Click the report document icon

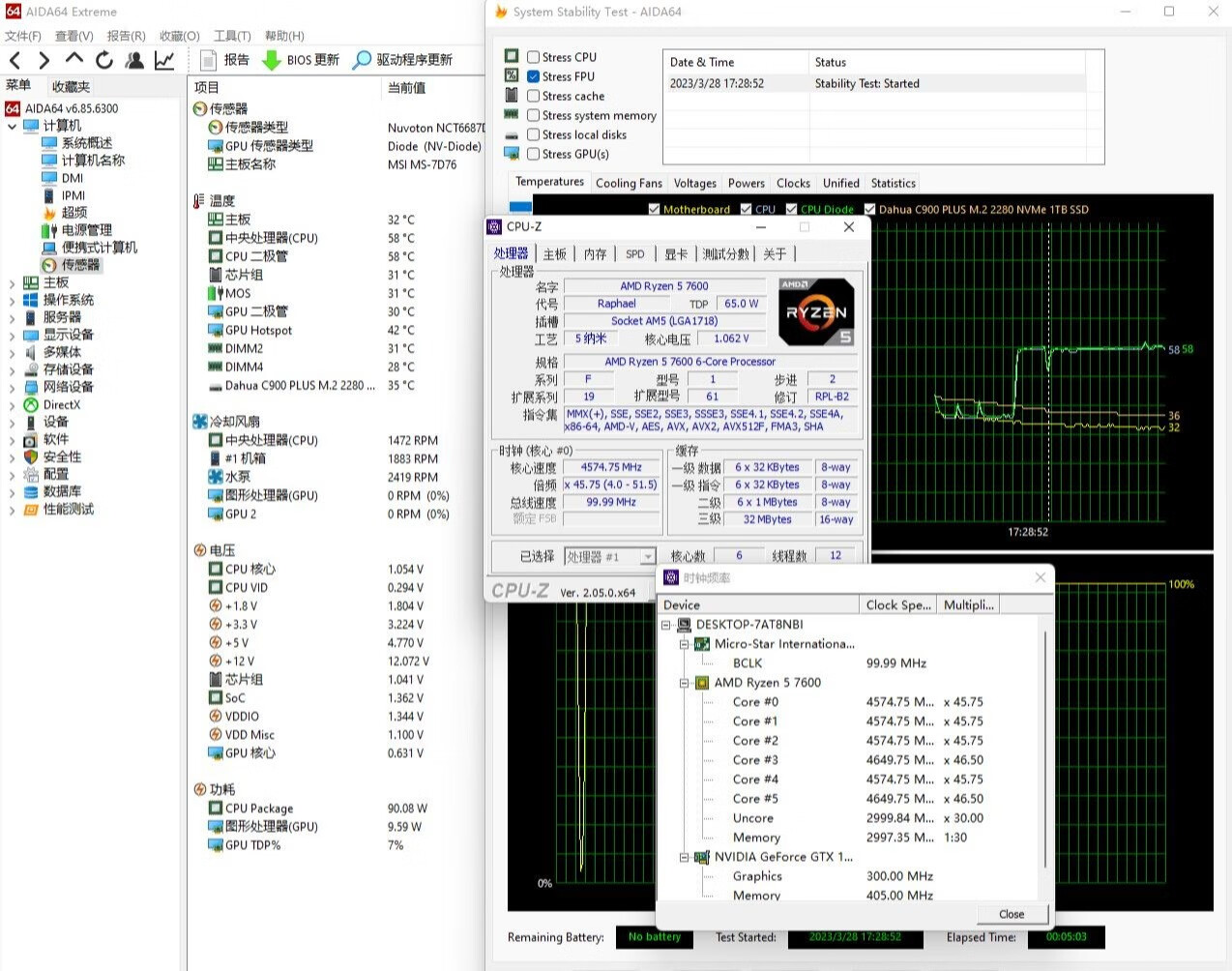[x=208, y=60]
